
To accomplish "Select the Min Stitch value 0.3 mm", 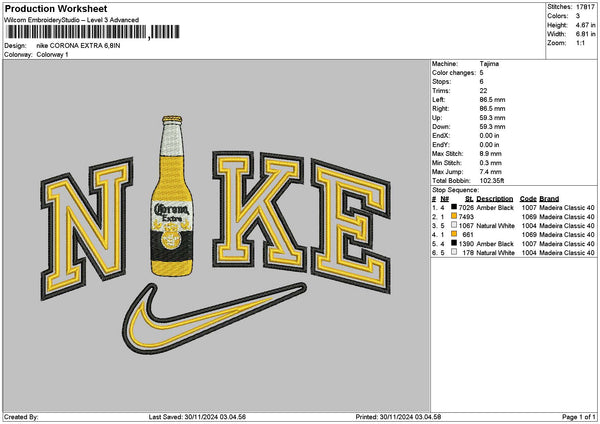I will [x=491, y=163].
